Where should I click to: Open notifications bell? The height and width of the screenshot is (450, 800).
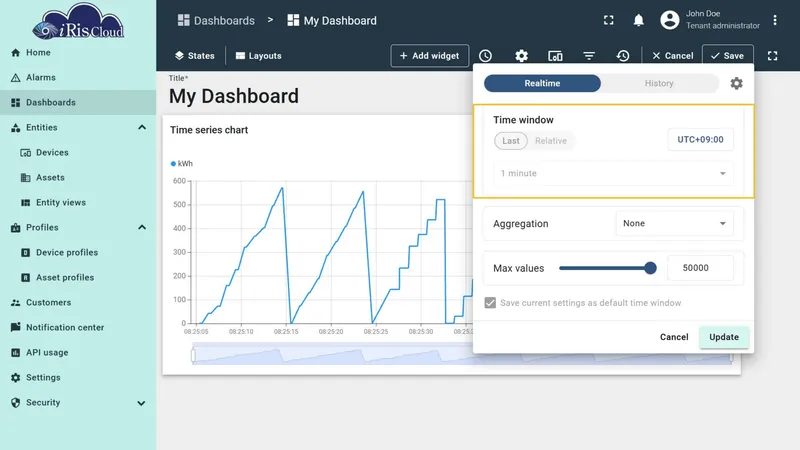[x=638, y=20]
